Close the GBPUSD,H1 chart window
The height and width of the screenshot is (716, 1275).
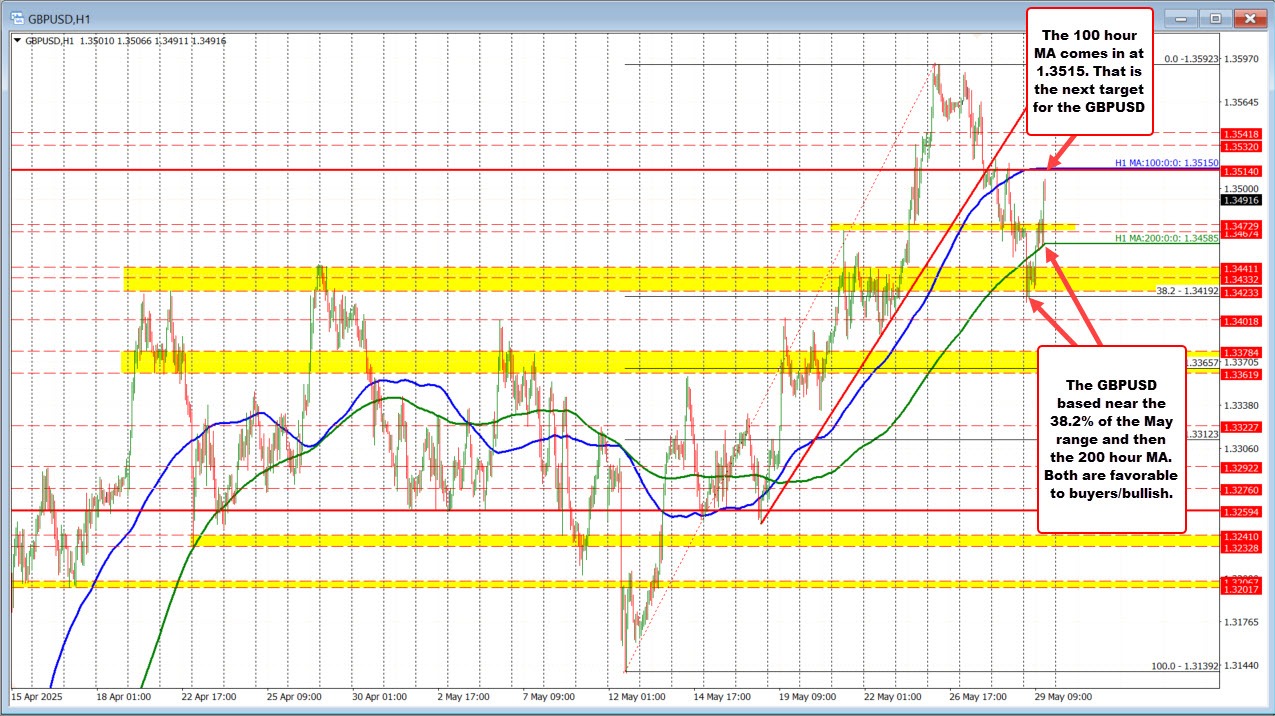1248,18
